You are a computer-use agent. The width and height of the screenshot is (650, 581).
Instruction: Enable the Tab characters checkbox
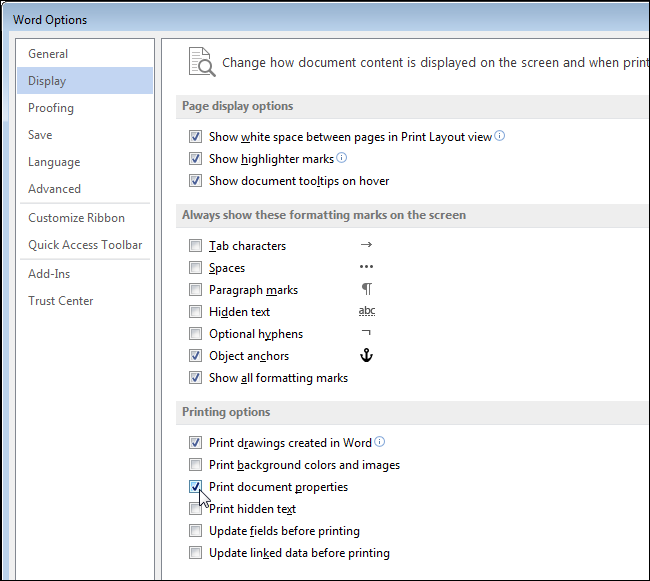[195, 246]
